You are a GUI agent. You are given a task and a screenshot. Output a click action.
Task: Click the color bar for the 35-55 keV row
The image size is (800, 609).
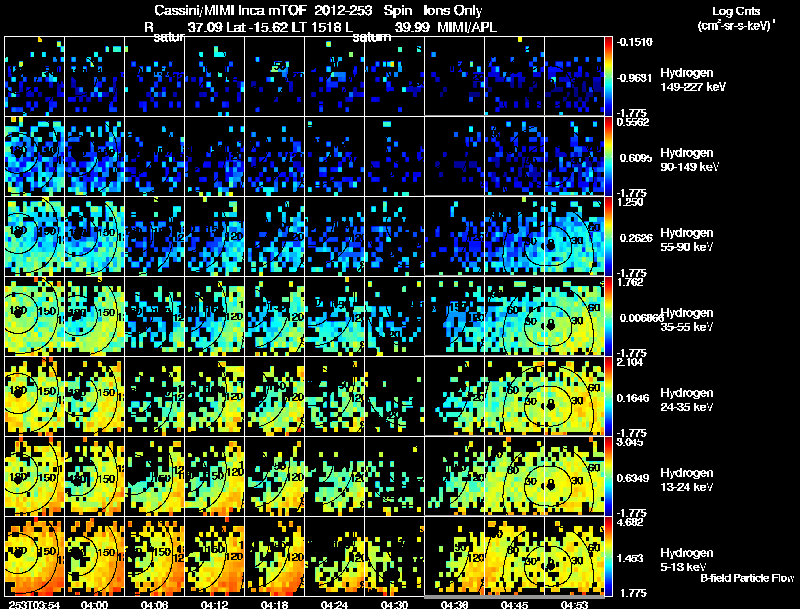click(x=609, y=316)
